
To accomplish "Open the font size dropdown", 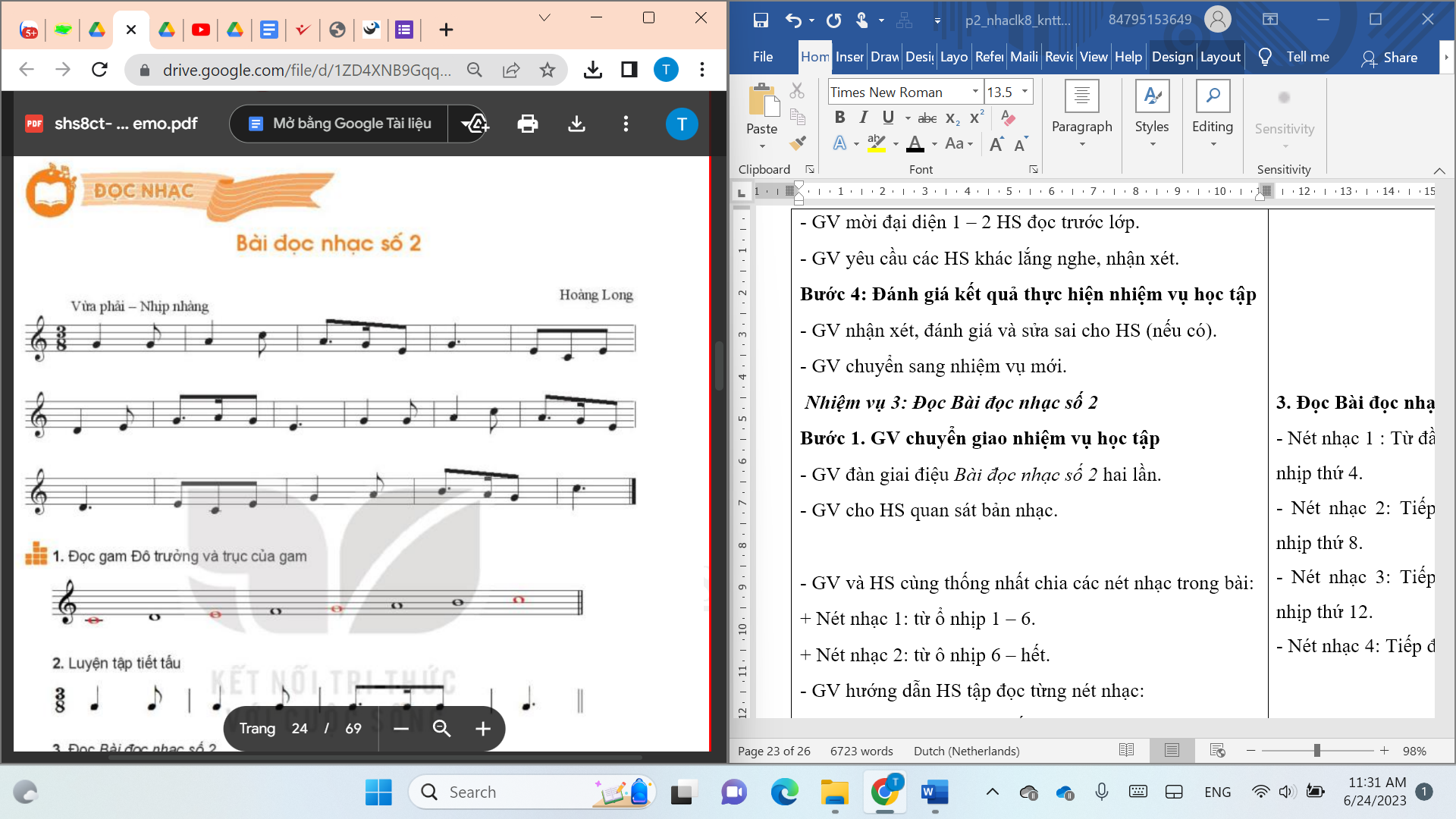I will point(1025,92).
